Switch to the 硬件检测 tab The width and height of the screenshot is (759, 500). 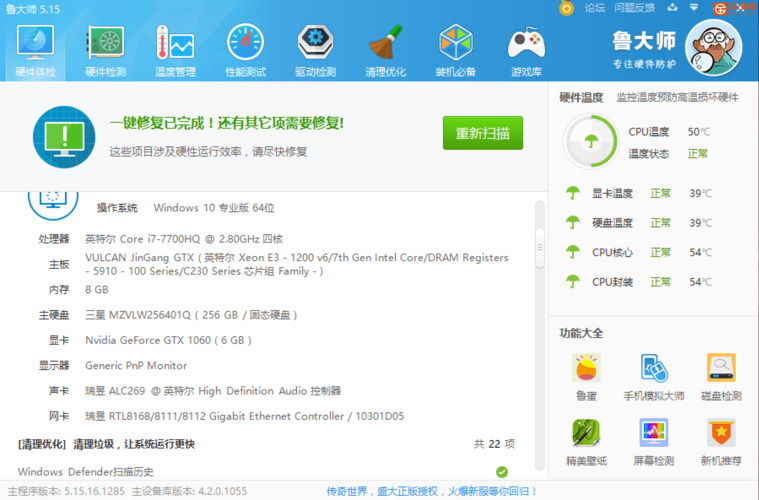106,51
